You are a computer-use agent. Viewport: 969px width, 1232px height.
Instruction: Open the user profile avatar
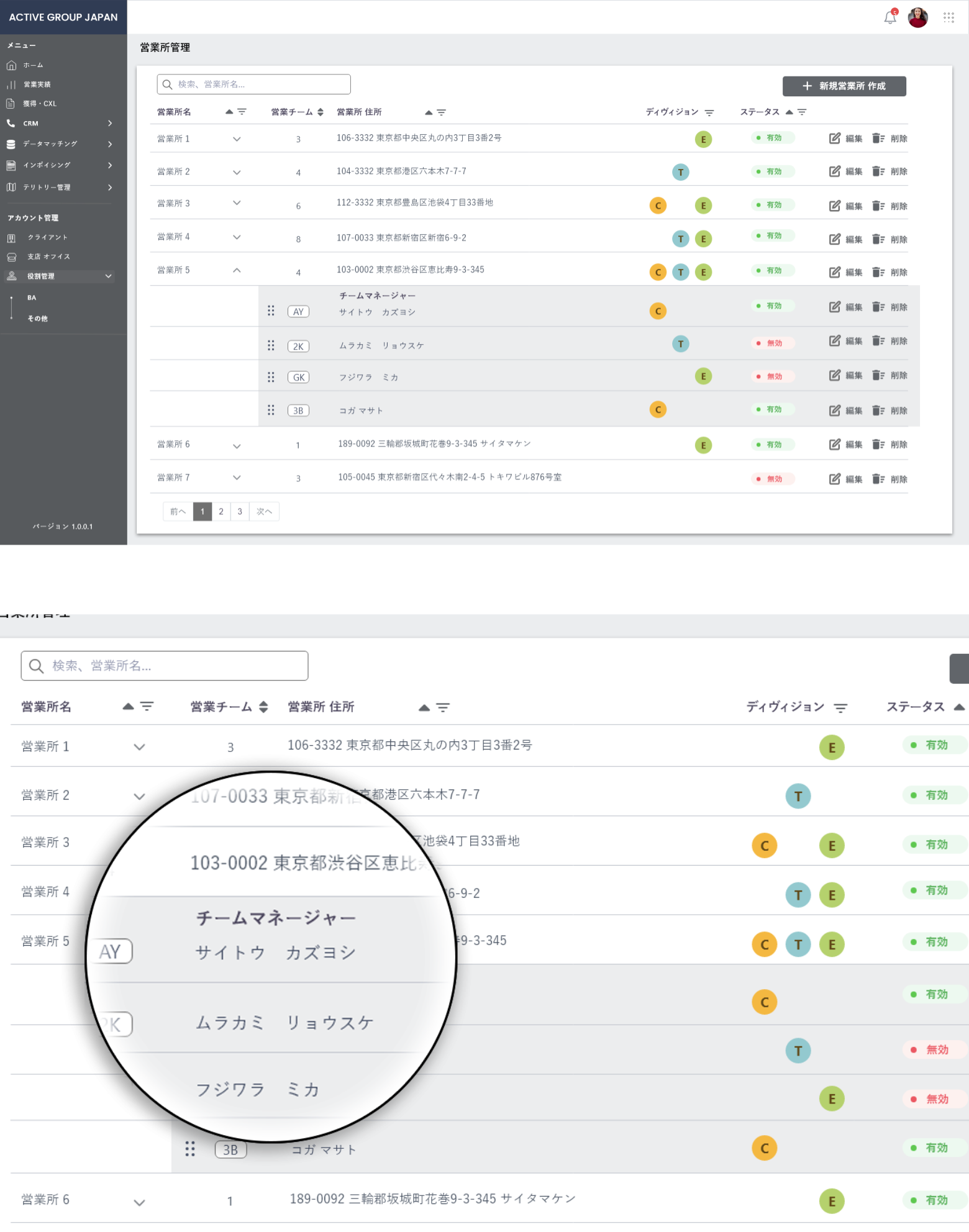coord(917,17)
